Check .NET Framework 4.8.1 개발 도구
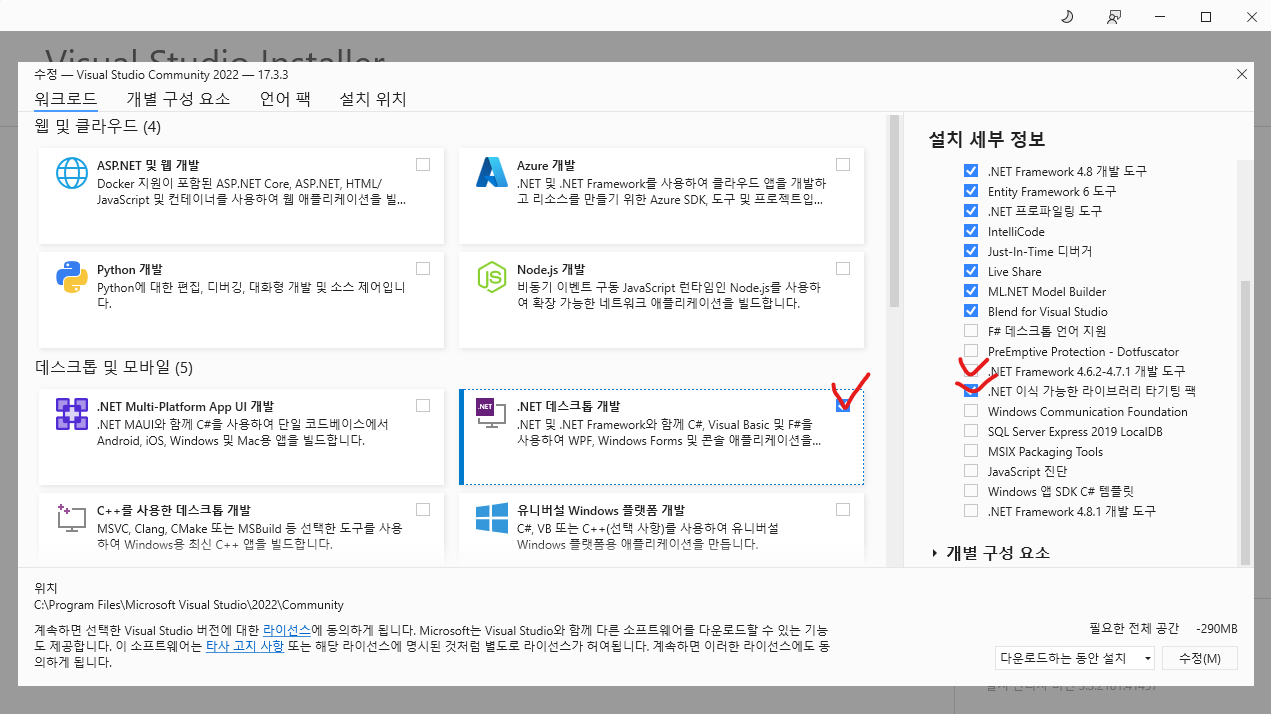1271x714 pixels. pyautogui.click(x=970, y=511)
